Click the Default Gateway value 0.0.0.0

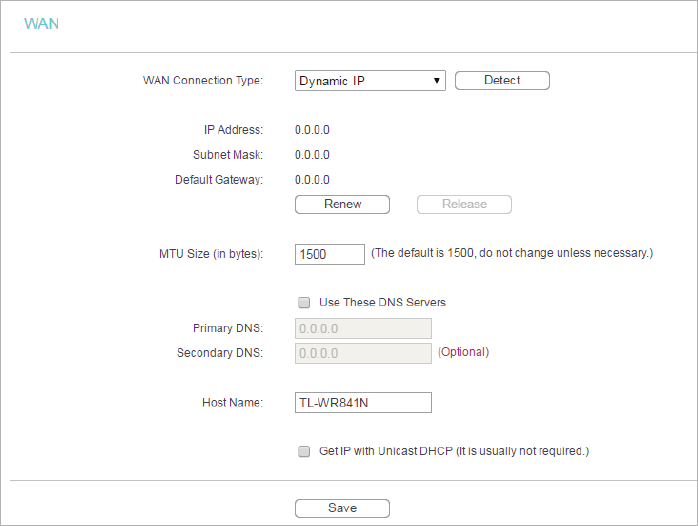(312, 180)
